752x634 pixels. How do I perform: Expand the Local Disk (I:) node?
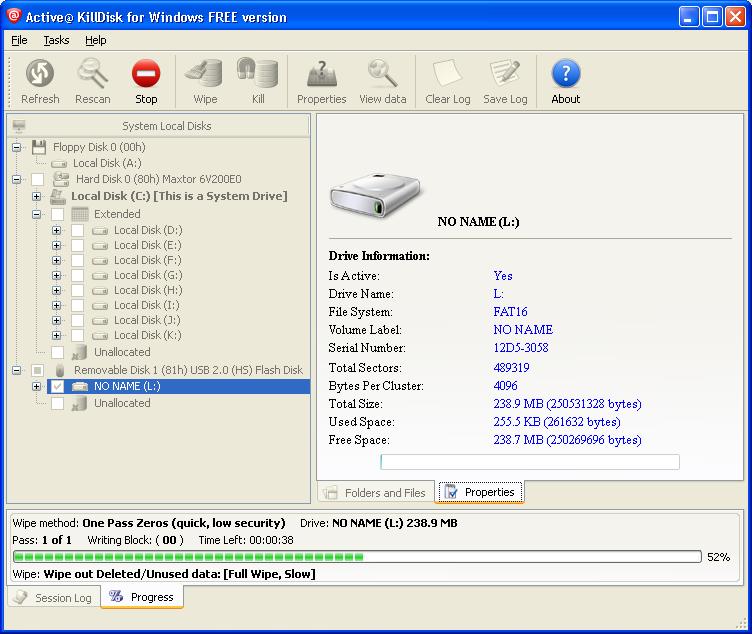coord(57,305)
